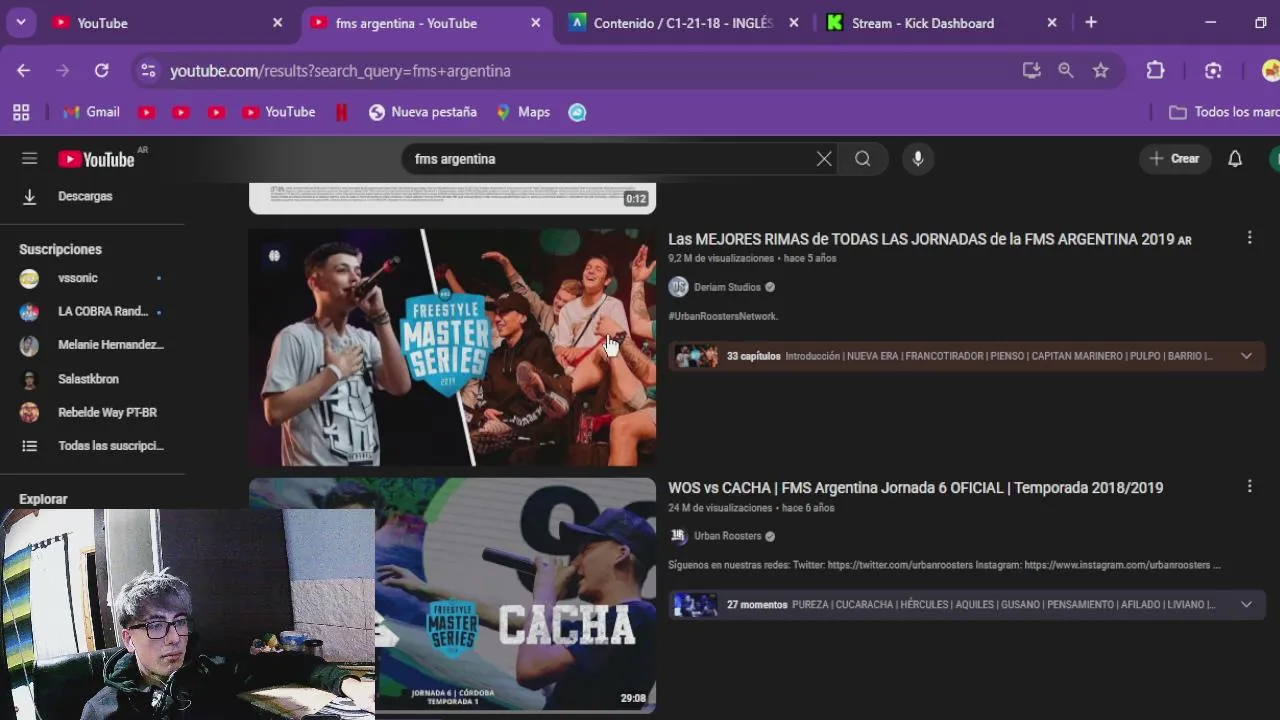This screenshot has width=1280, height=720.
Task: Click the YouTube logo in the header
Action: (x=96, y=159)
